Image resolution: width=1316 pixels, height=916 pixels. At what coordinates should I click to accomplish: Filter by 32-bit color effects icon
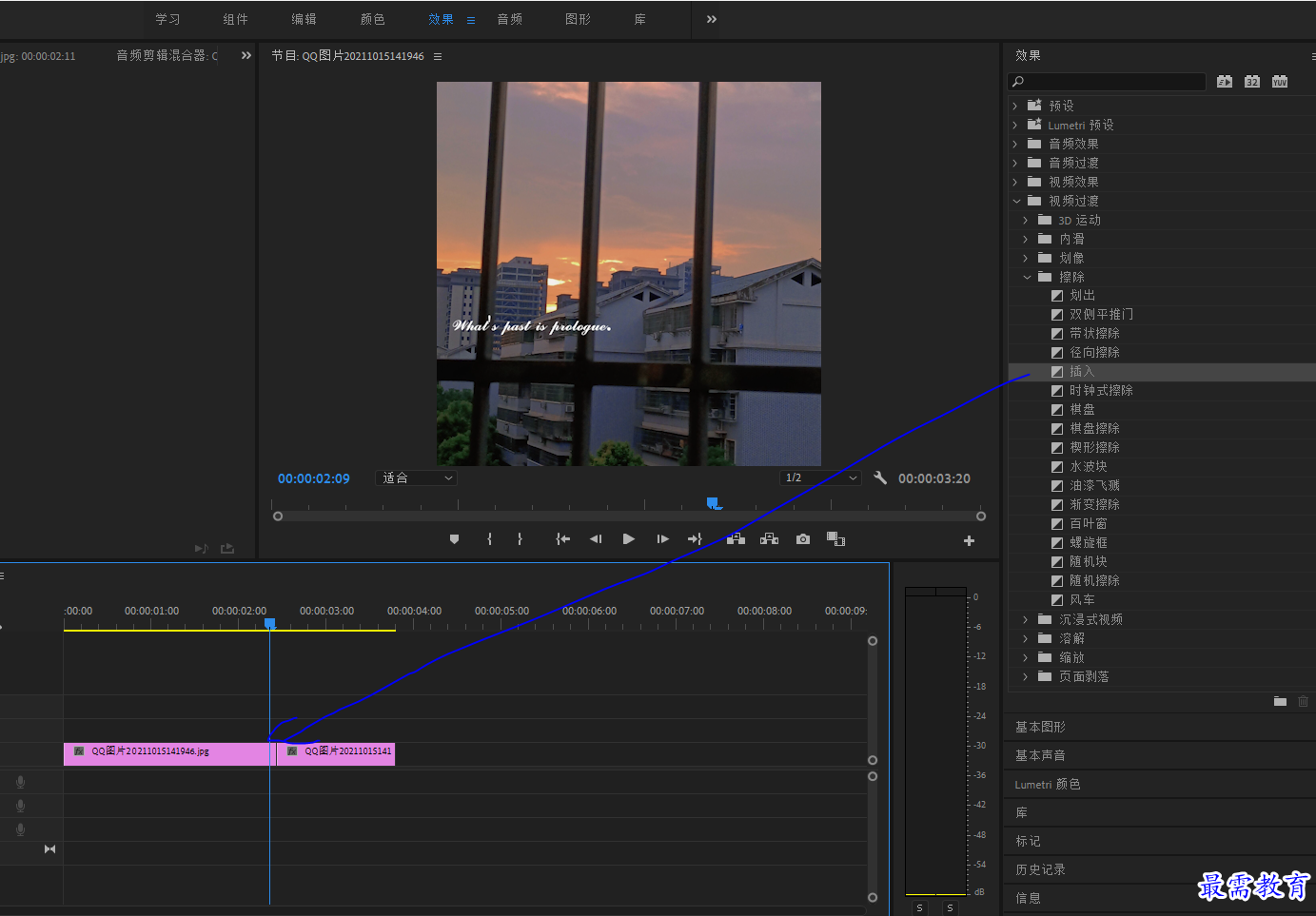1252,82
